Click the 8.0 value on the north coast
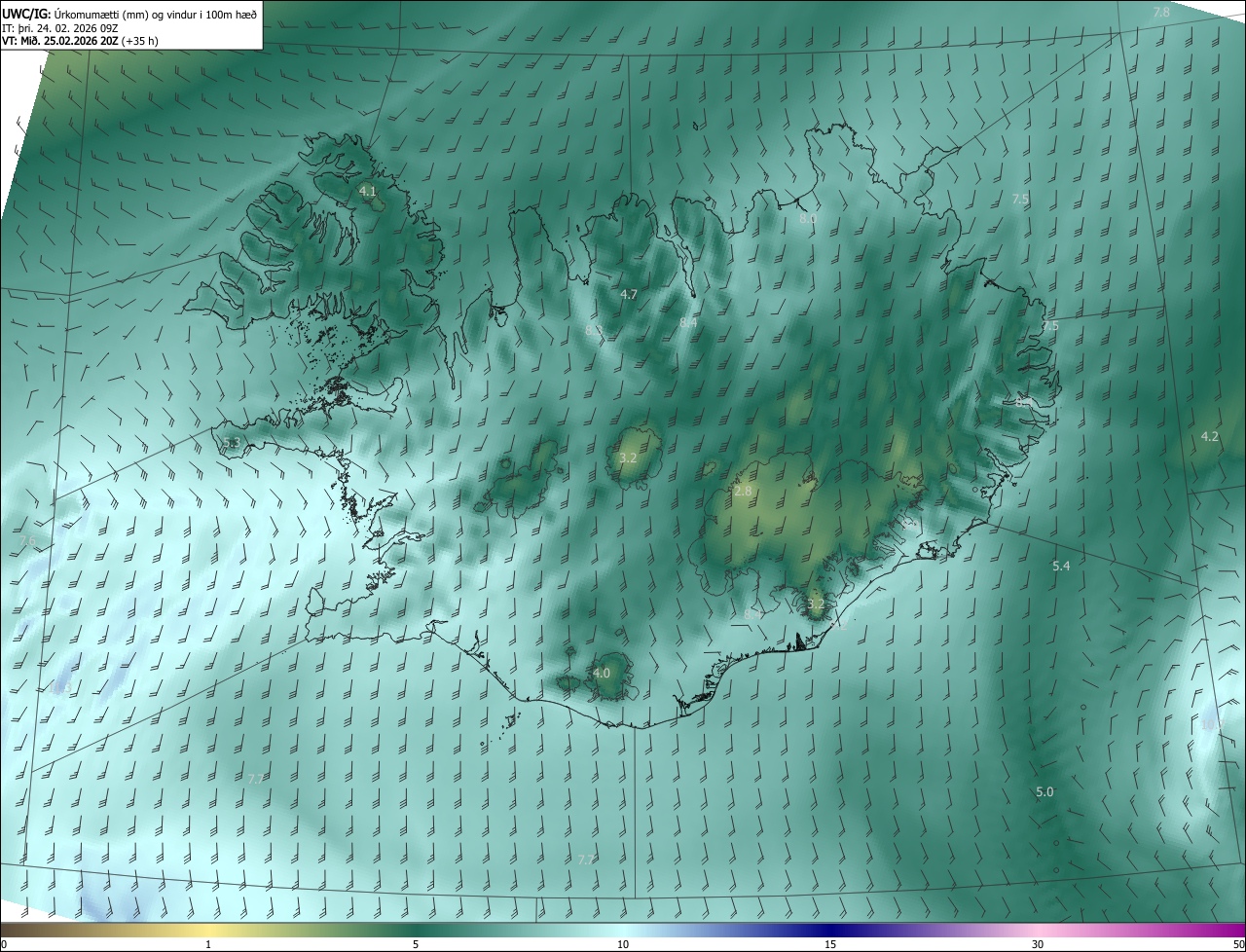The image size is (1246, 952). click(x=807, y=220)
